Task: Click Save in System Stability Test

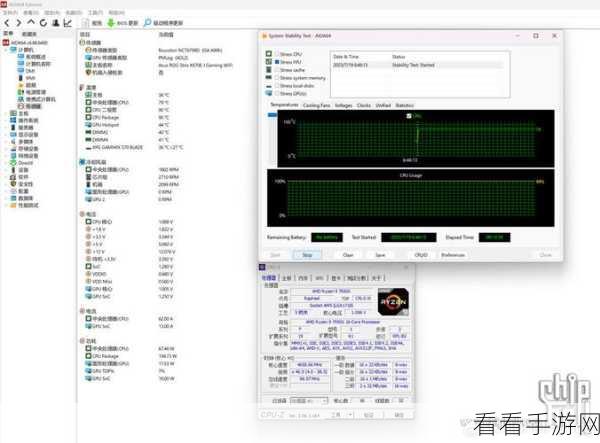Action: 380,255
